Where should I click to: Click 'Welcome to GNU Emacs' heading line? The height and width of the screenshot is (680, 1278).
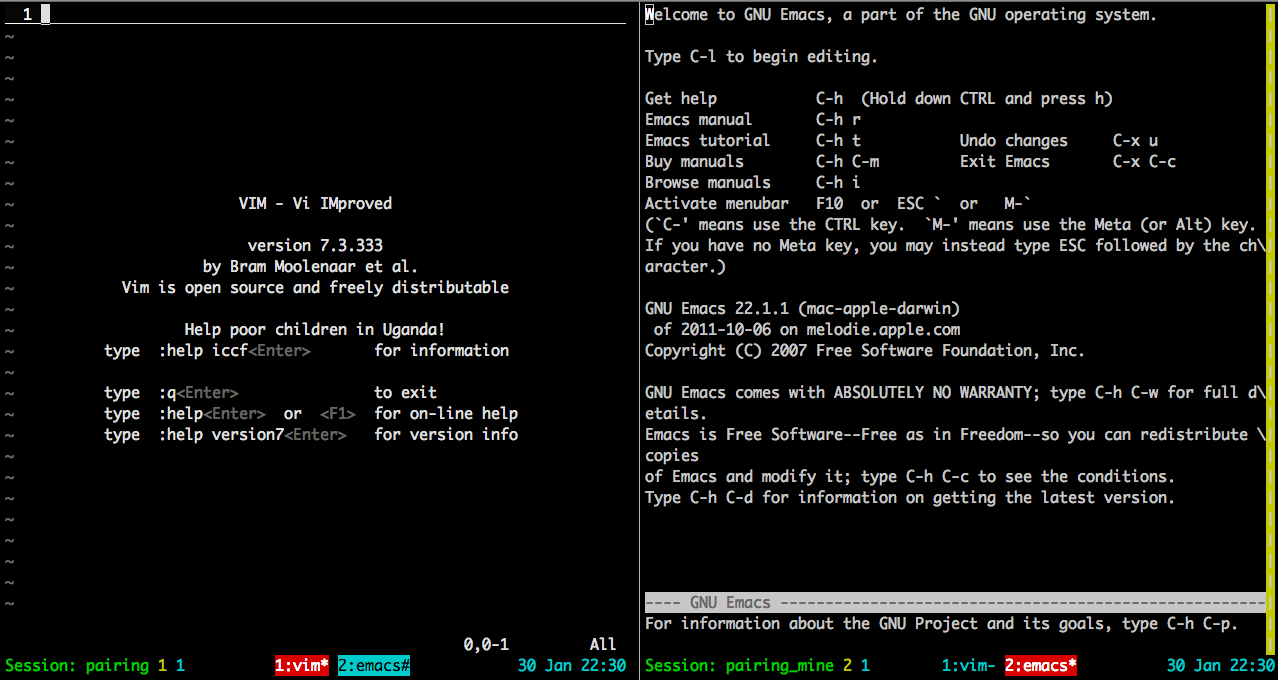pyautogui.click(x=901, y=14)
